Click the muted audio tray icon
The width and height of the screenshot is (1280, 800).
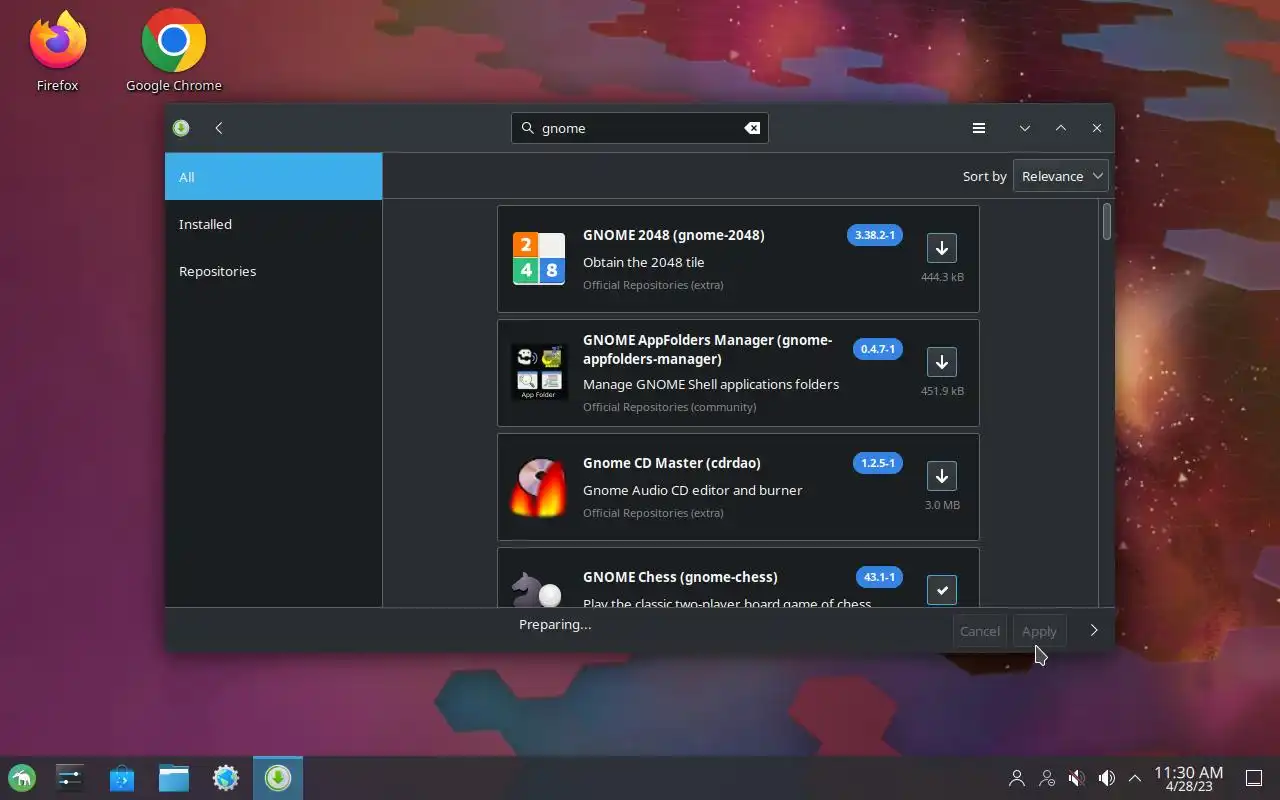[x=1077, y=778]
